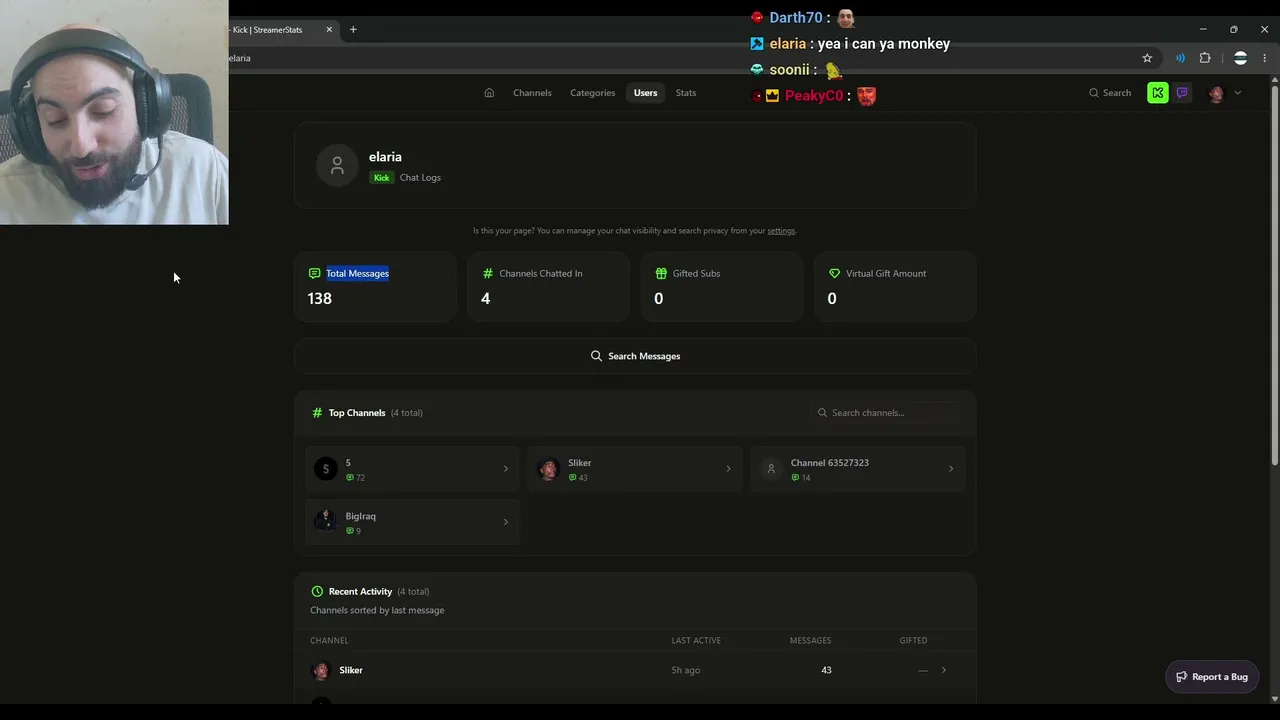Viewport: 1280px width, 720px height.
Task: Click the Channels Chatted In hash icon
Action: coord(488,273)
